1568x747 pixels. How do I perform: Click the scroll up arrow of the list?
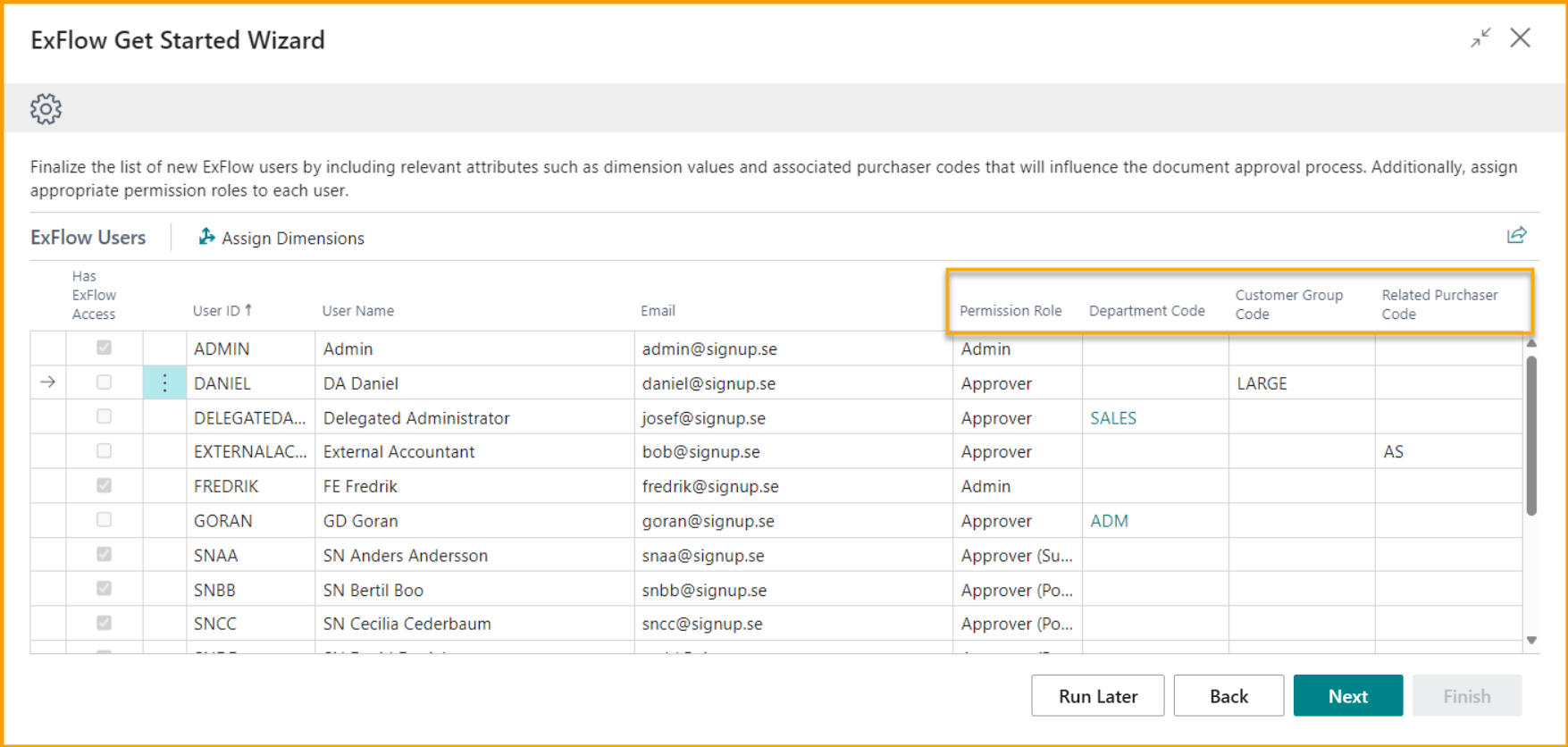pyautogui.click(x=1531, y=343)
